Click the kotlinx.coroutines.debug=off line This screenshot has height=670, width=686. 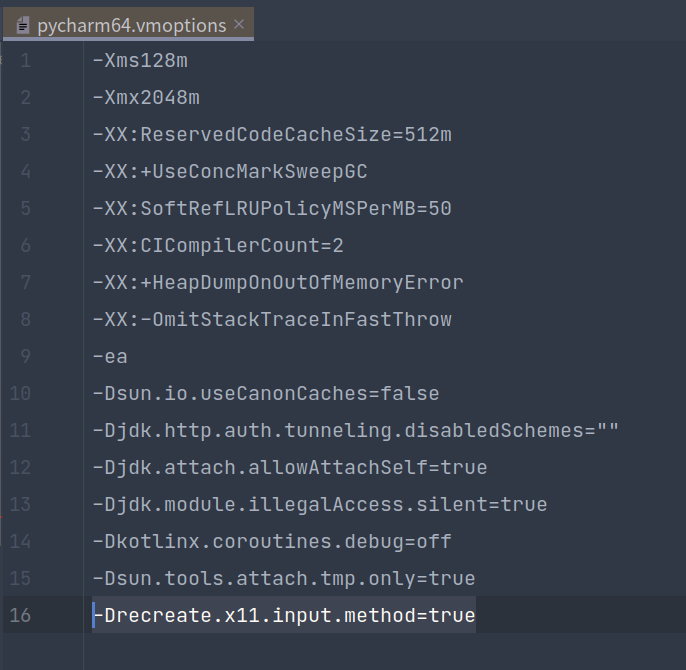click(272, 541)
